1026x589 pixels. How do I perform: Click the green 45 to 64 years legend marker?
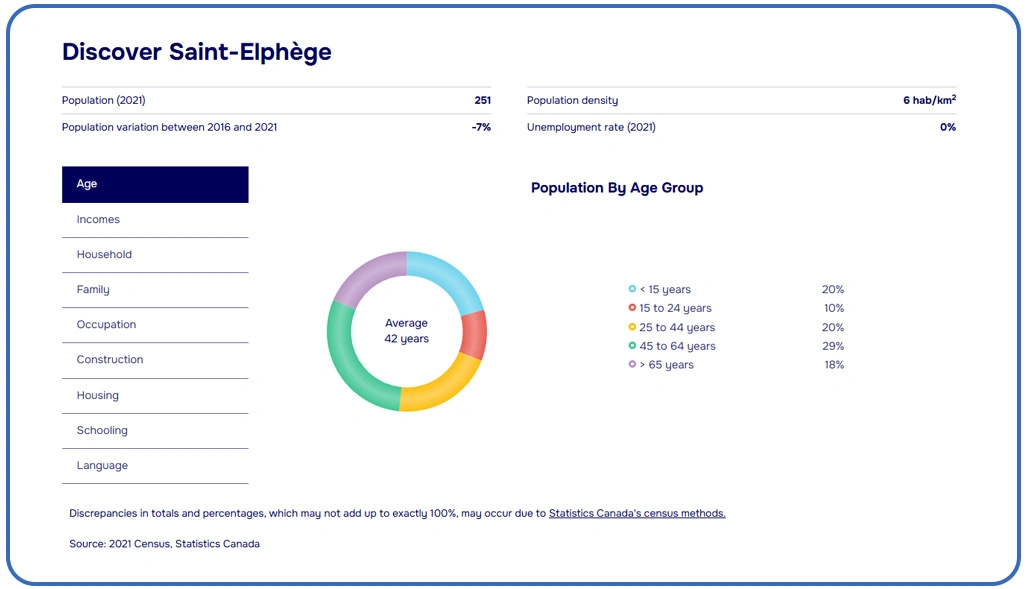pos(631,346)
